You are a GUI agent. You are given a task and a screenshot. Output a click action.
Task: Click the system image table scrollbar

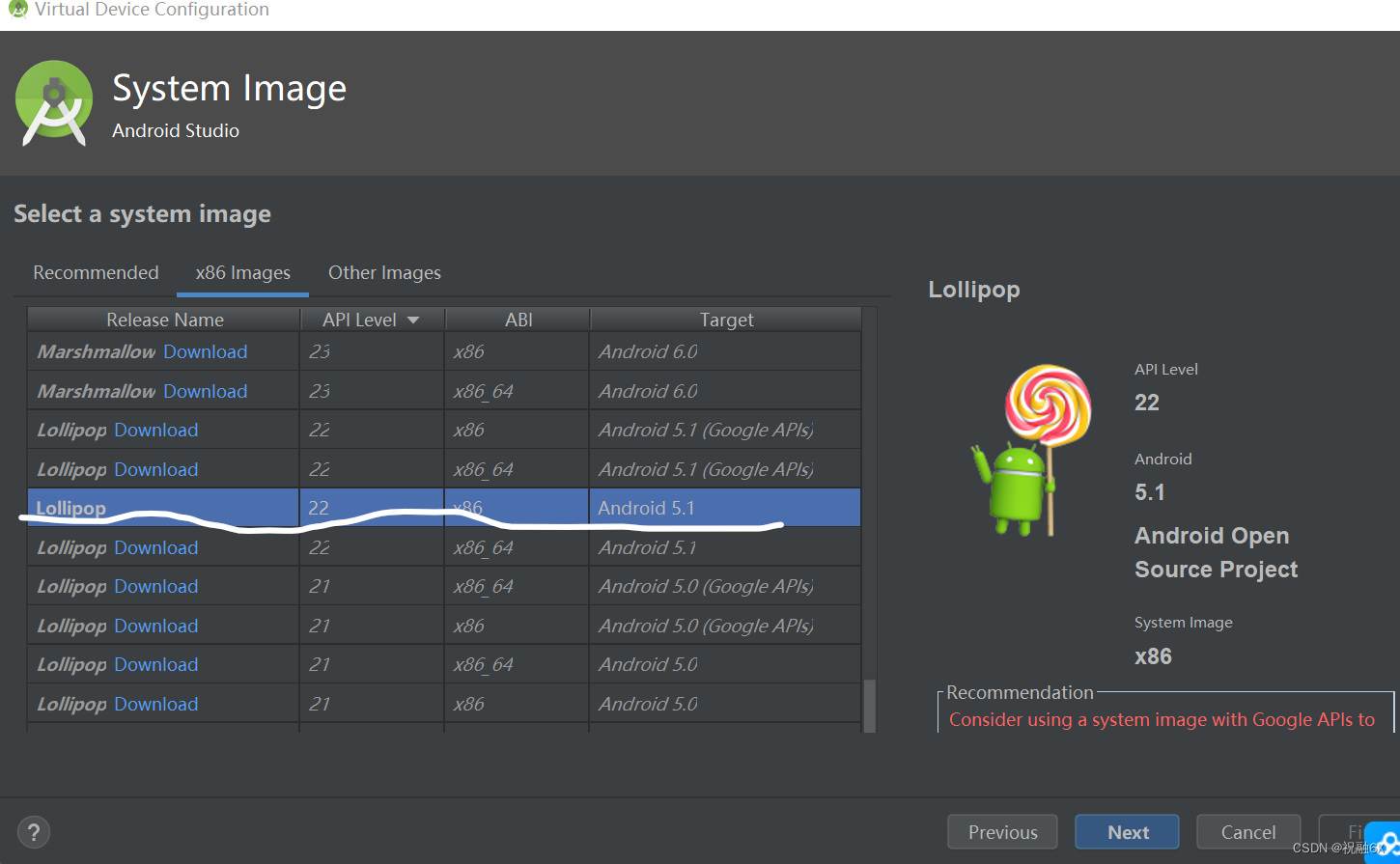870,705
